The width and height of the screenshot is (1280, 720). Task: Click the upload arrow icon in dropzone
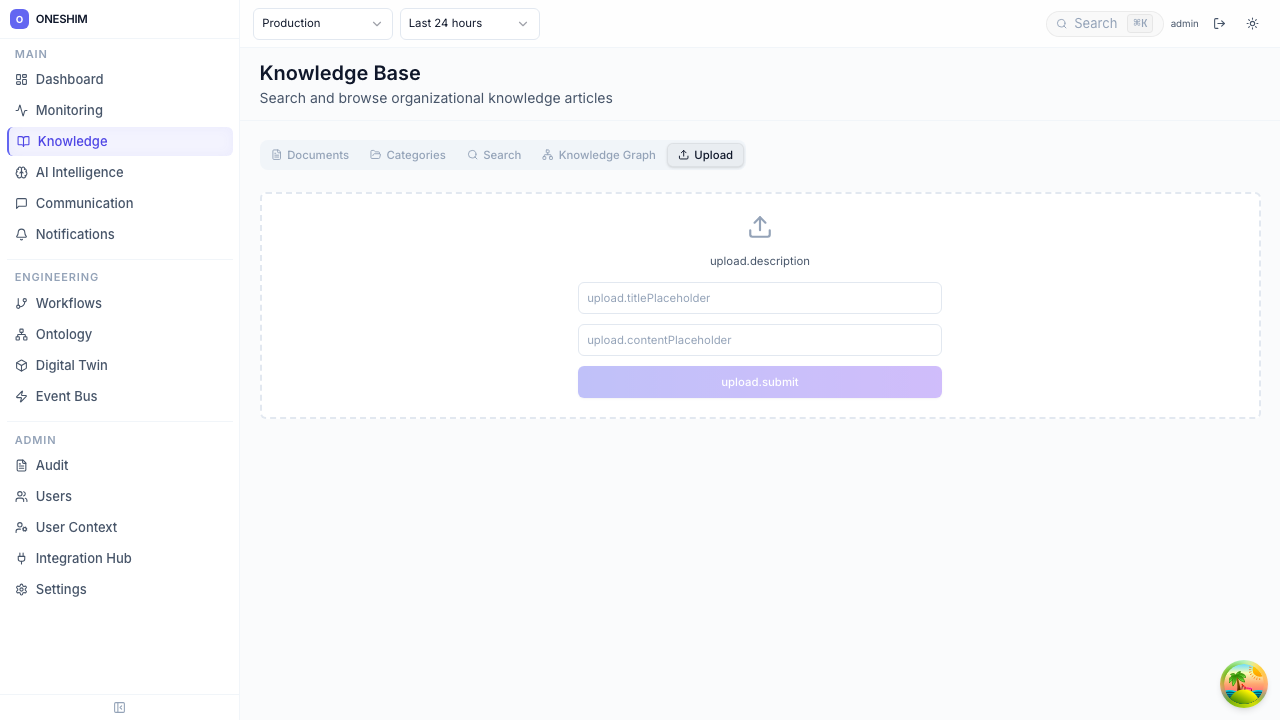(x=760, y=227)
